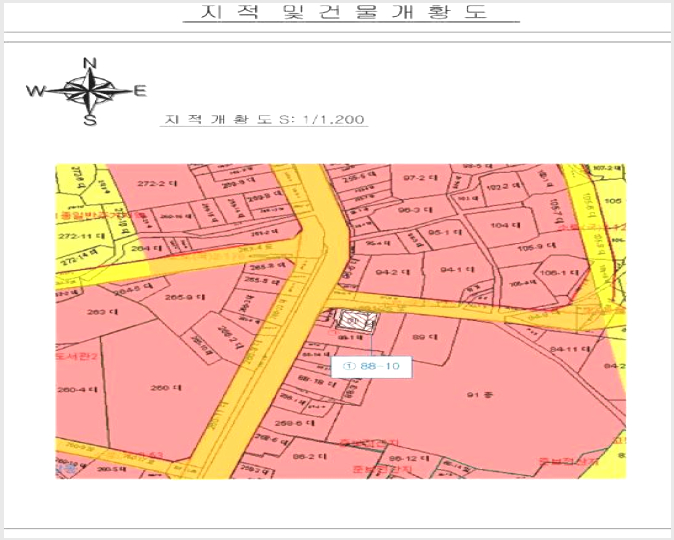674x540 pixels.
Task: Select parcel 94-2 대
Action: [392, 272]
